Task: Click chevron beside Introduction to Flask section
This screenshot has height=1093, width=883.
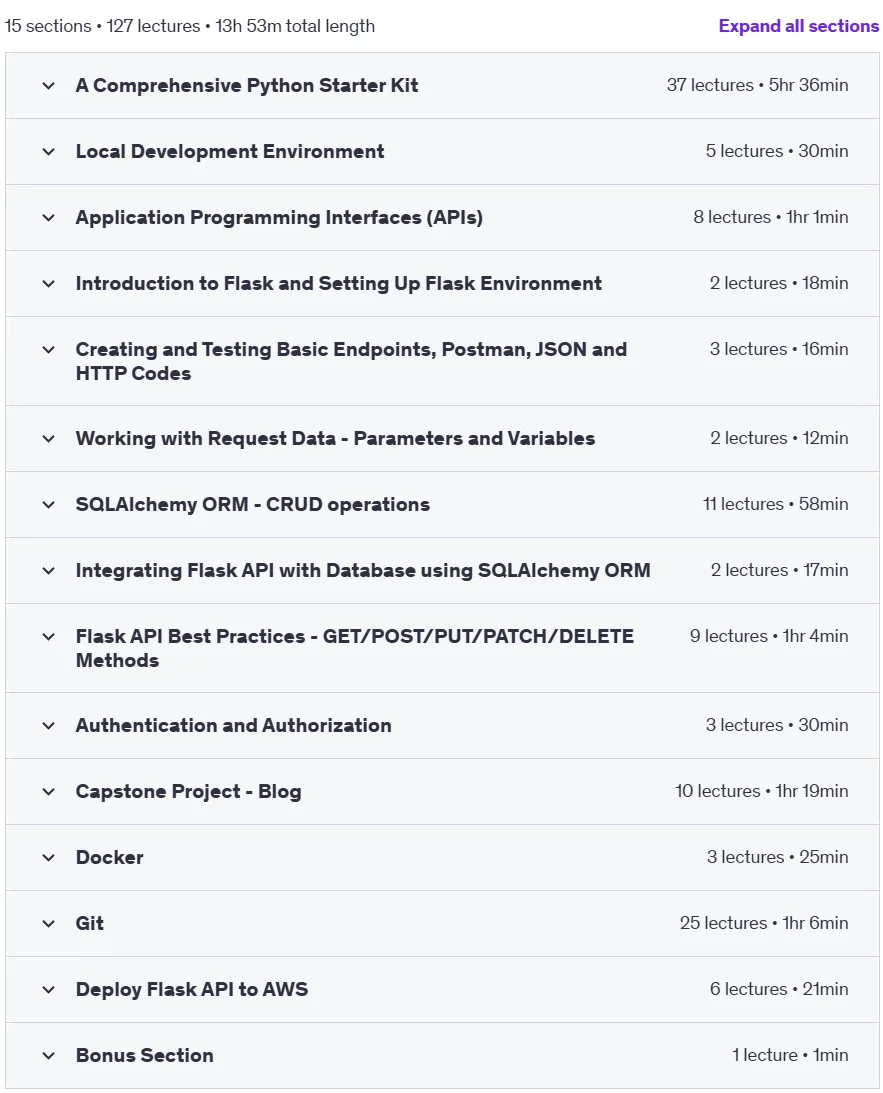Action: tap(48, 284)
